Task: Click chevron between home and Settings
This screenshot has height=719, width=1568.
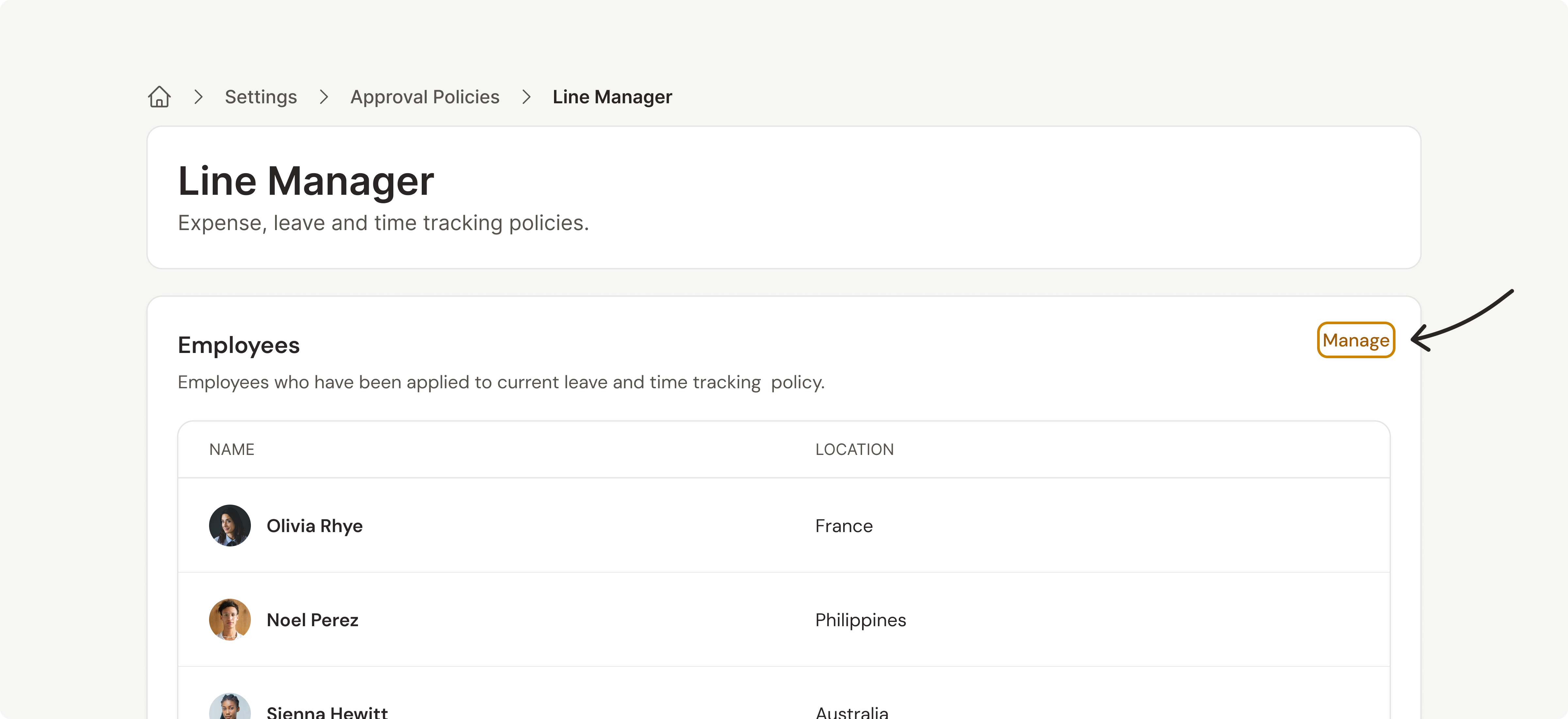Action: click(x=198, y=97)
